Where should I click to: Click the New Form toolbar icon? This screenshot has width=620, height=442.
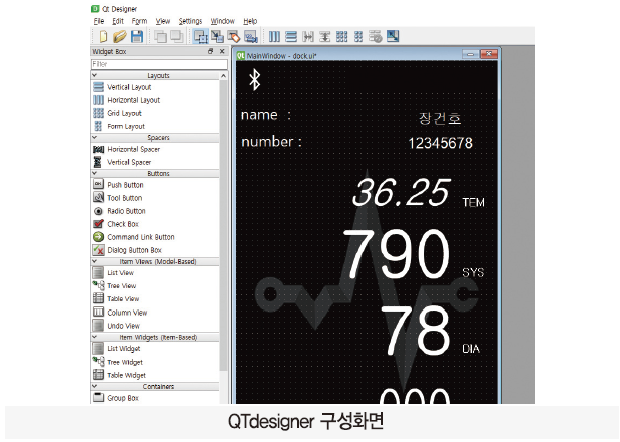[x=103, y=36]
